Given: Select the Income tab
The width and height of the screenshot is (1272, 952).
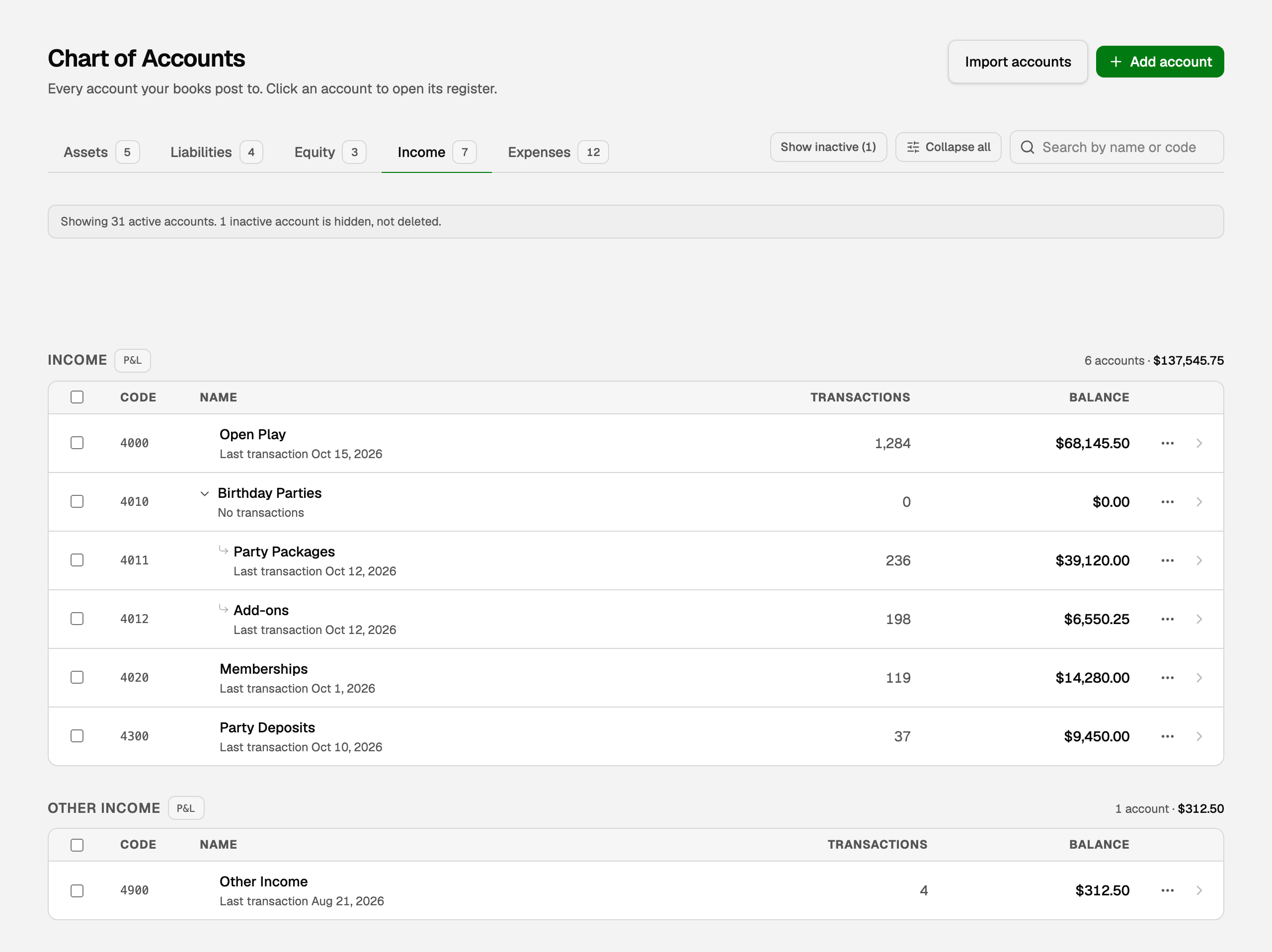Looking at the screenshot, I should (436, 153).
